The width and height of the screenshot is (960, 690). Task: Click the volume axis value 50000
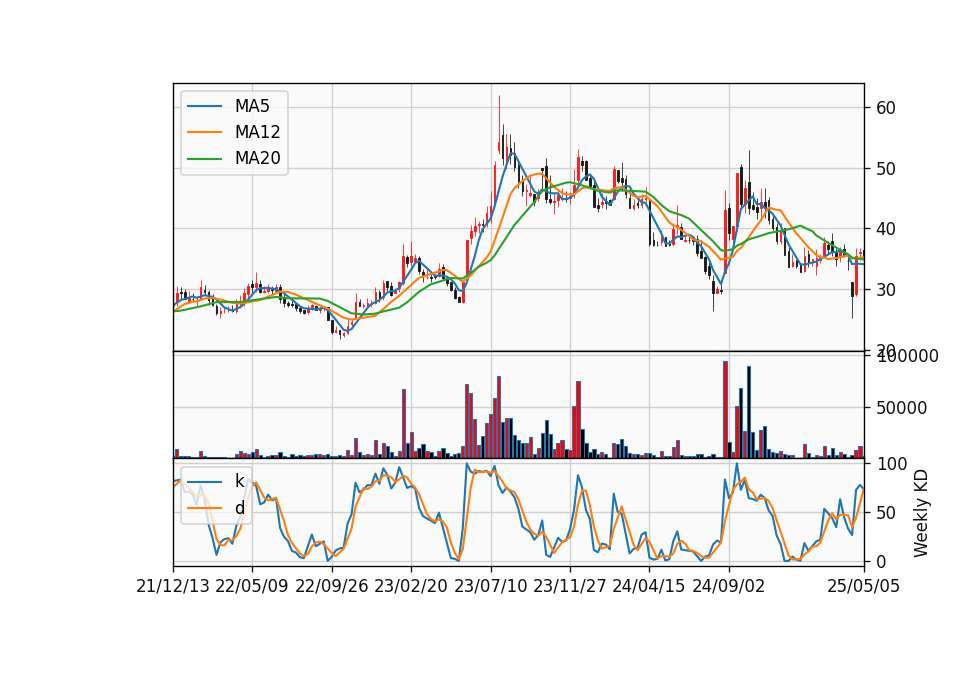[901, 408]
